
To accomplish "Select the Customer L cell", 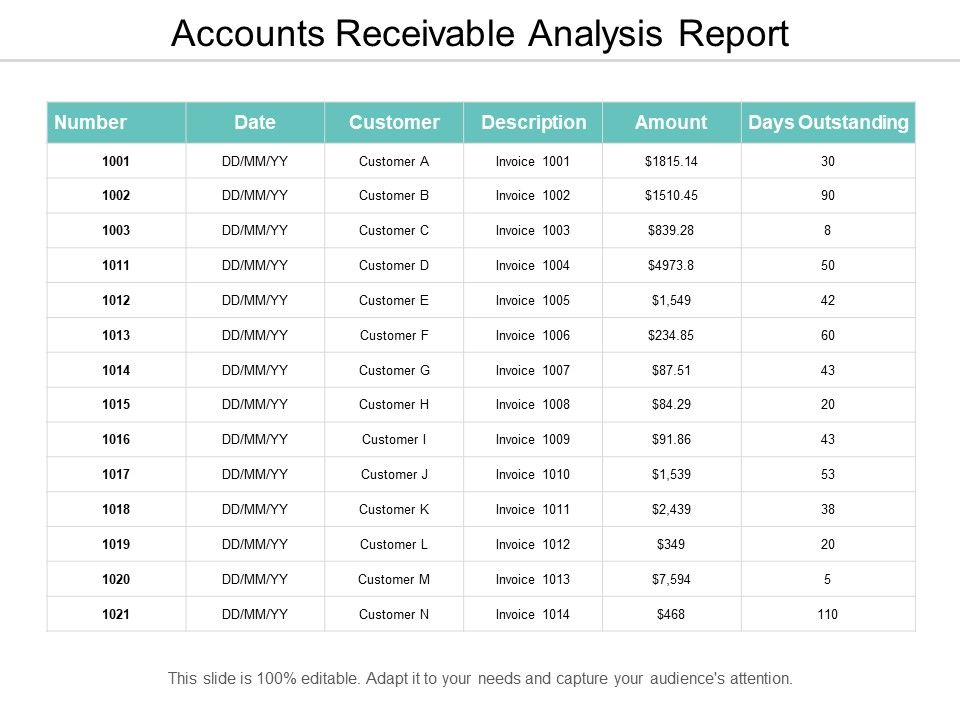I will 394,544.
